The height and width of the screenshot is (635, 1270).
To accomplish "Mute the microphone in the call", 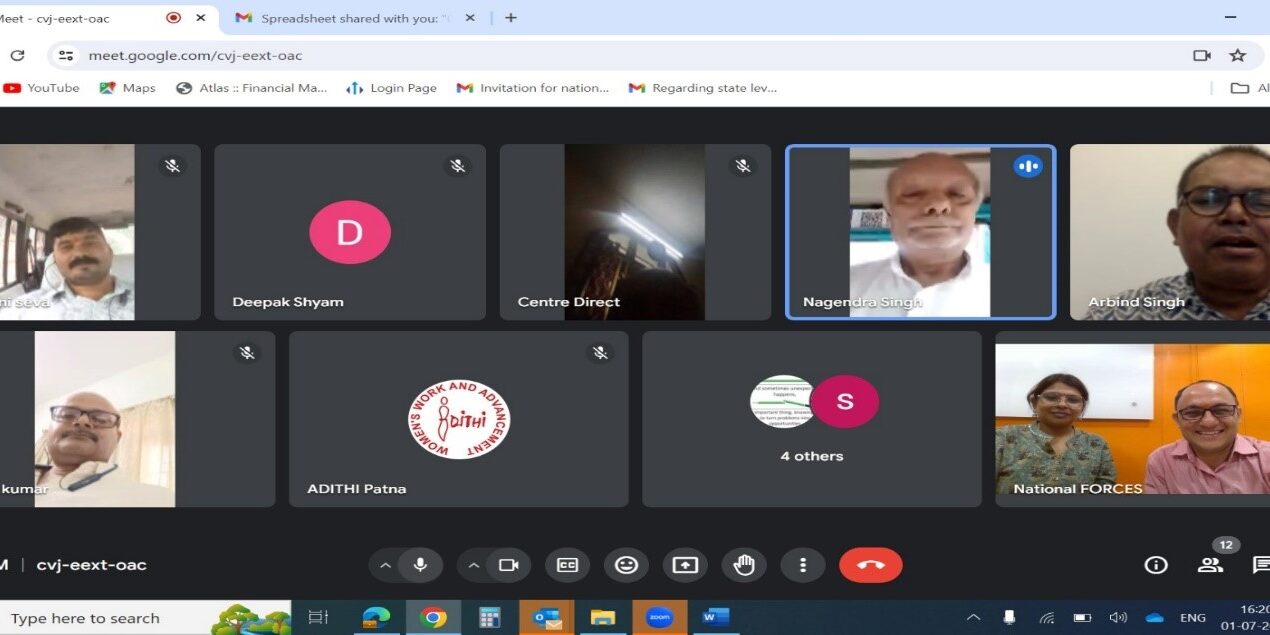I will pos(420,565).
